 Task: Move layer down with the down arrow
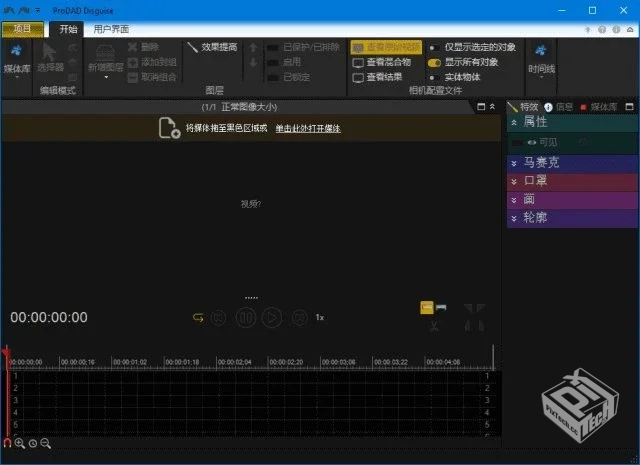(253, 62)
